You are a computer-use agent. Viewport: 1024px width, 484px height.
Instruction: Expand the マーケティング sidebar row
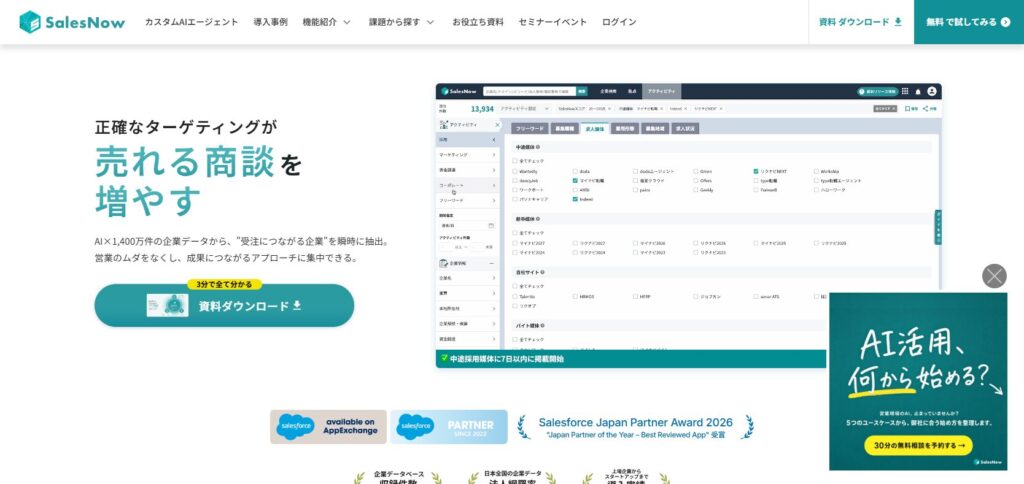[468, 155]
